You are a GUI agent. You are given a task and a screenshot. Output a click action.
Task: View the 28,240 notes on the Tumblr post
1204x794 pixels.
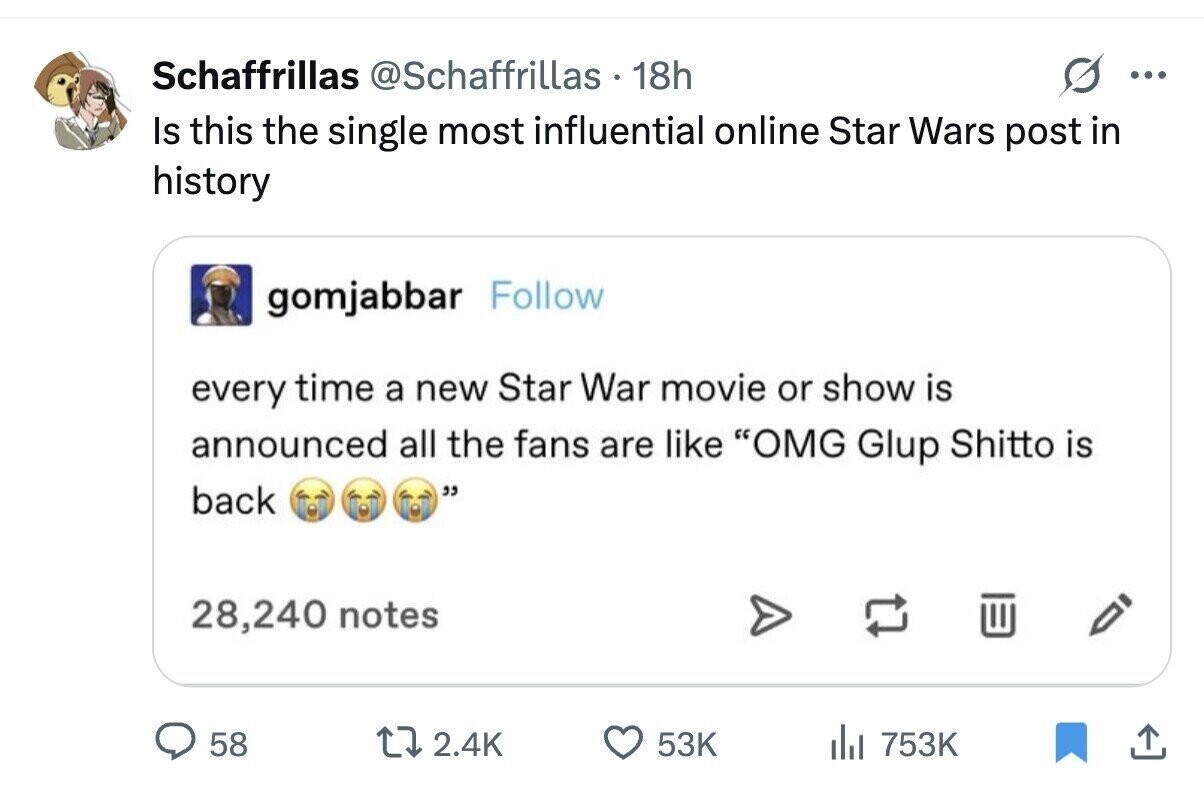click(x=315, y=617)
